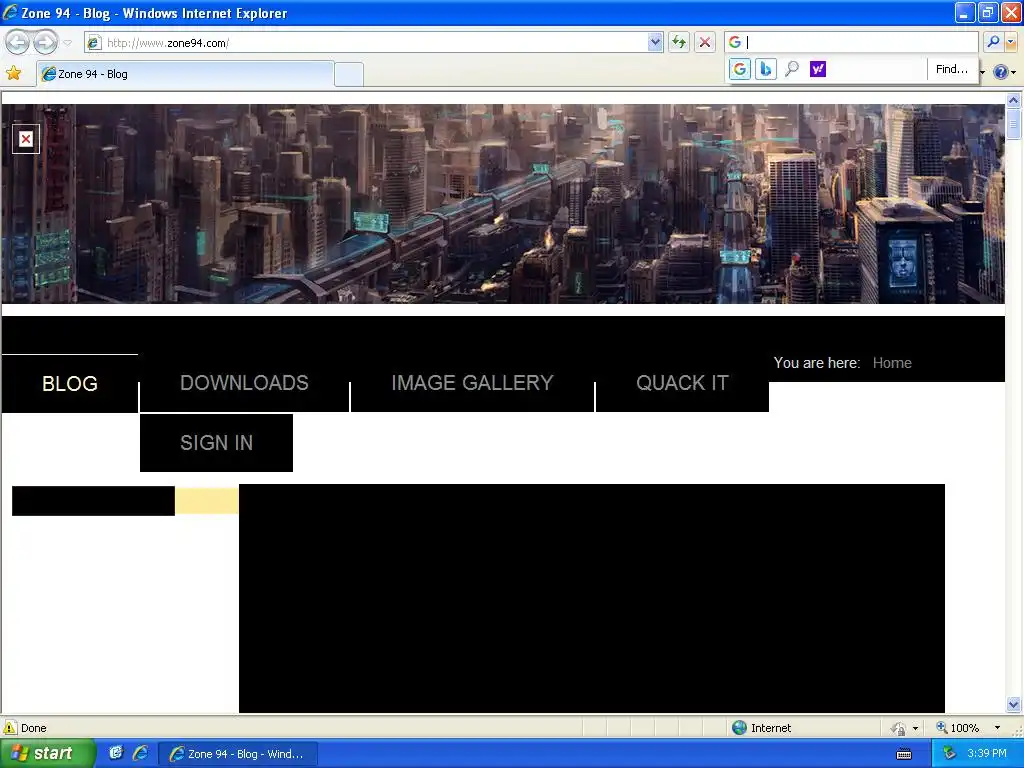Viewport: 1024px width, 768px height.
Task: Open the BLOG navigation item
Action: click(70, 383)
